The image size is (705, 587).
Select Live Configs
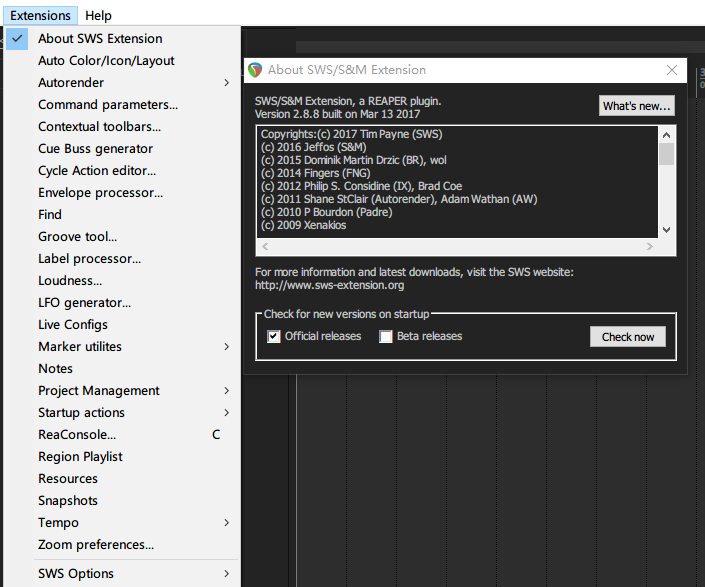pos(122,325)
